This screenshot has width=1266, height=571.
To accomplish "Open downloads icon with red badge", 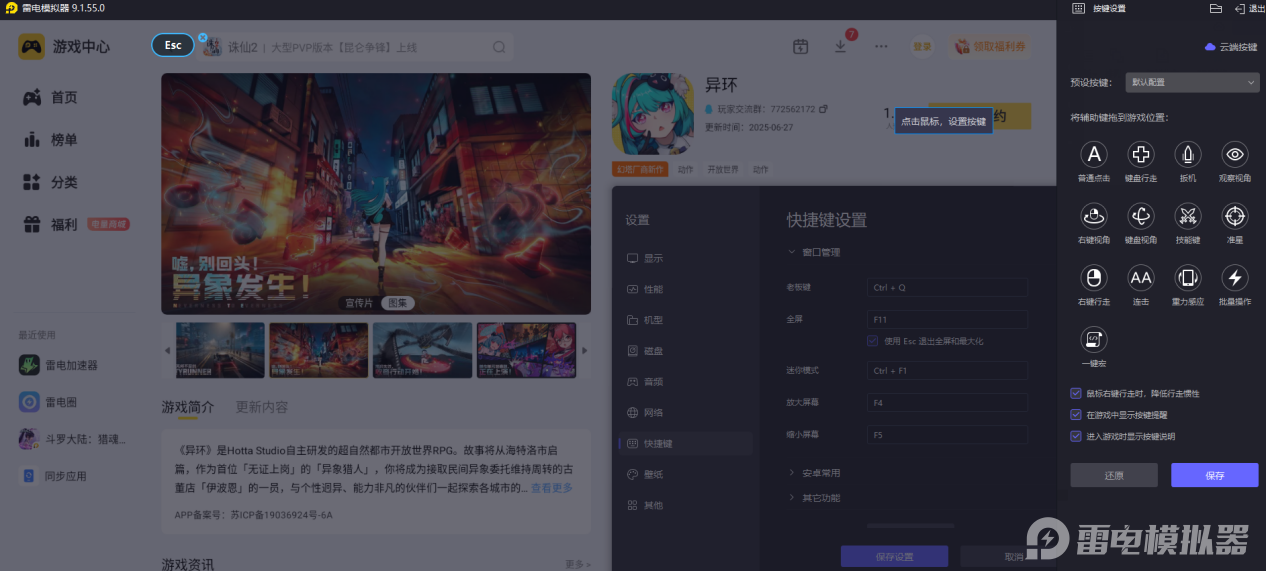I will tap(841, 46).
